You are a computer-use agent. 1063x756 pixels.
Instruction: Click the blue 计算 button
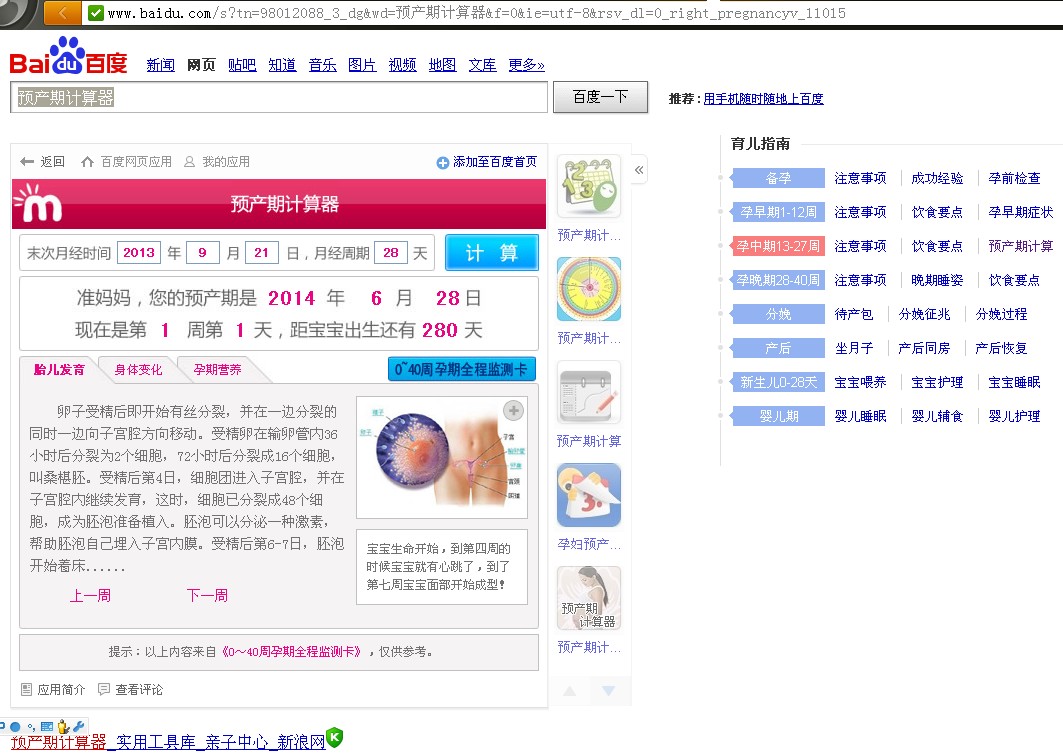click(492, 252)
